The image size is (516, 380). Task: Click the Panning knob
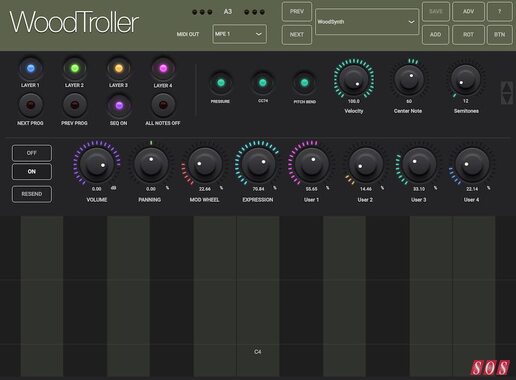coord(150,165)
